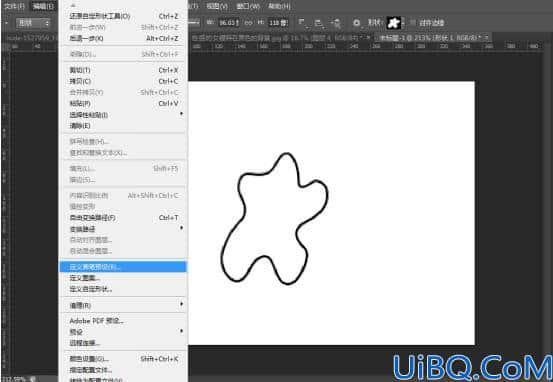Click the 编辑(E) Edit menu title
553x382 pixels.
[x=43, y=6]
